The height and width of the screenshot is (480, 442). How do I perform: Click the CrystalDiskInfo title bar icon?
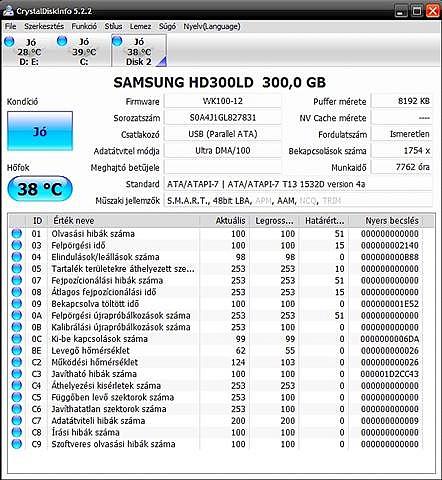point(8,11)
